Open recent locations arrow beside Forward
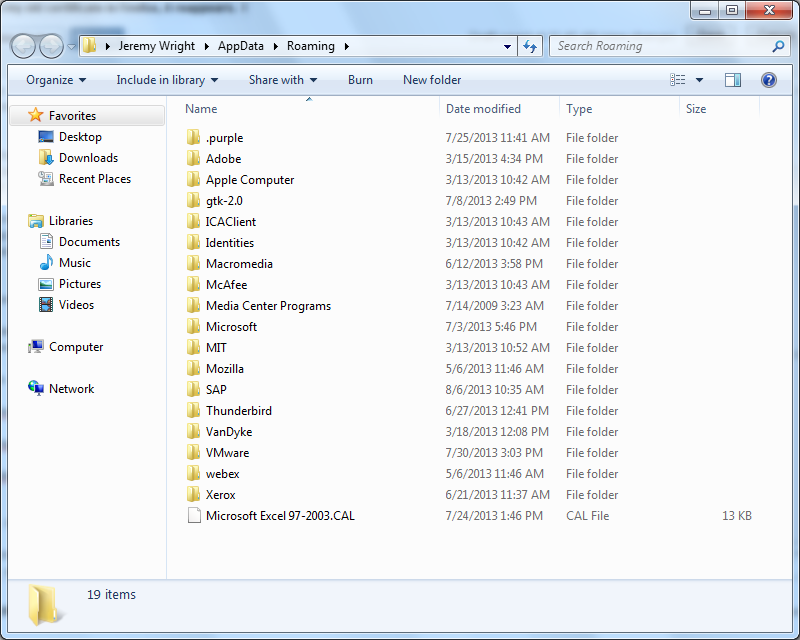The width and height of the screenshot is (800, 640). pyautogui.click(x=71, y=46)
